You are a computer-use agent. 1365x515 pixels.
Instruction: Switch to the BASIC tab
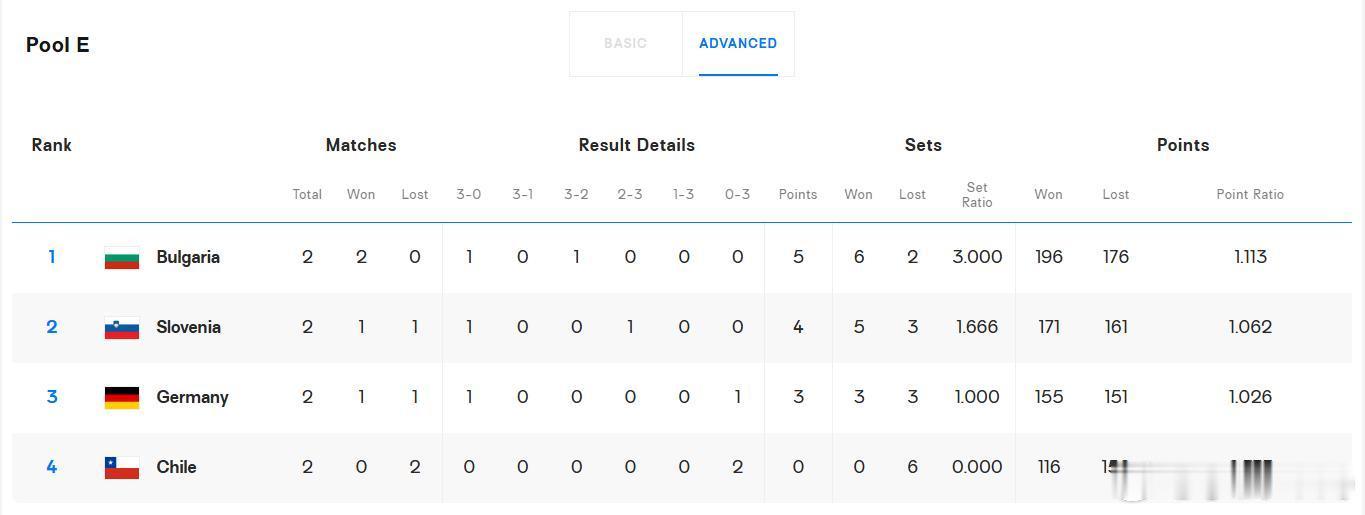tap(625, 43)
